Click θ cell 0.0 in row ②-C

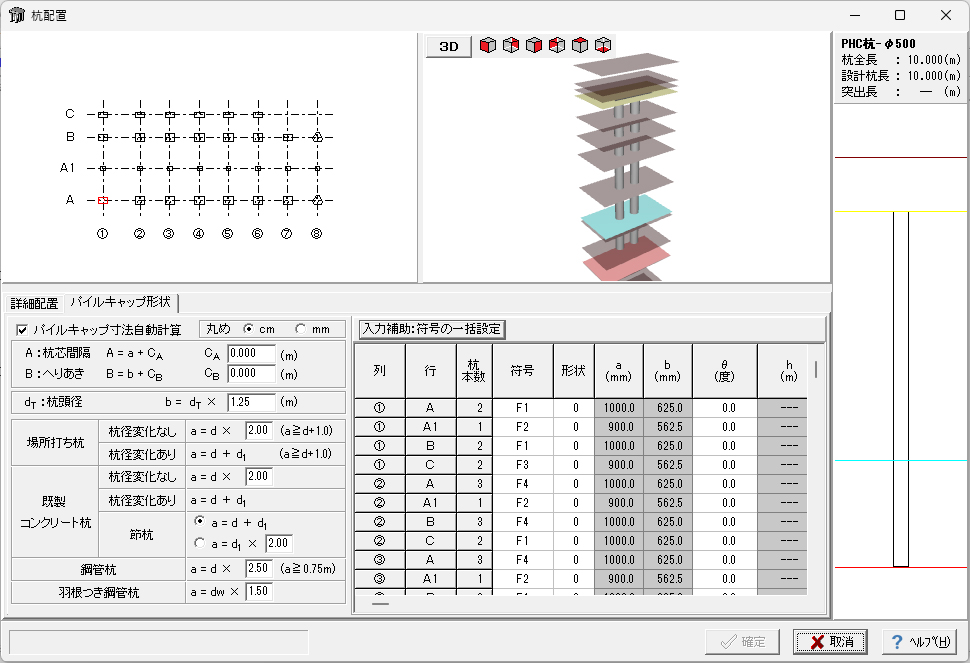point(724,541)
